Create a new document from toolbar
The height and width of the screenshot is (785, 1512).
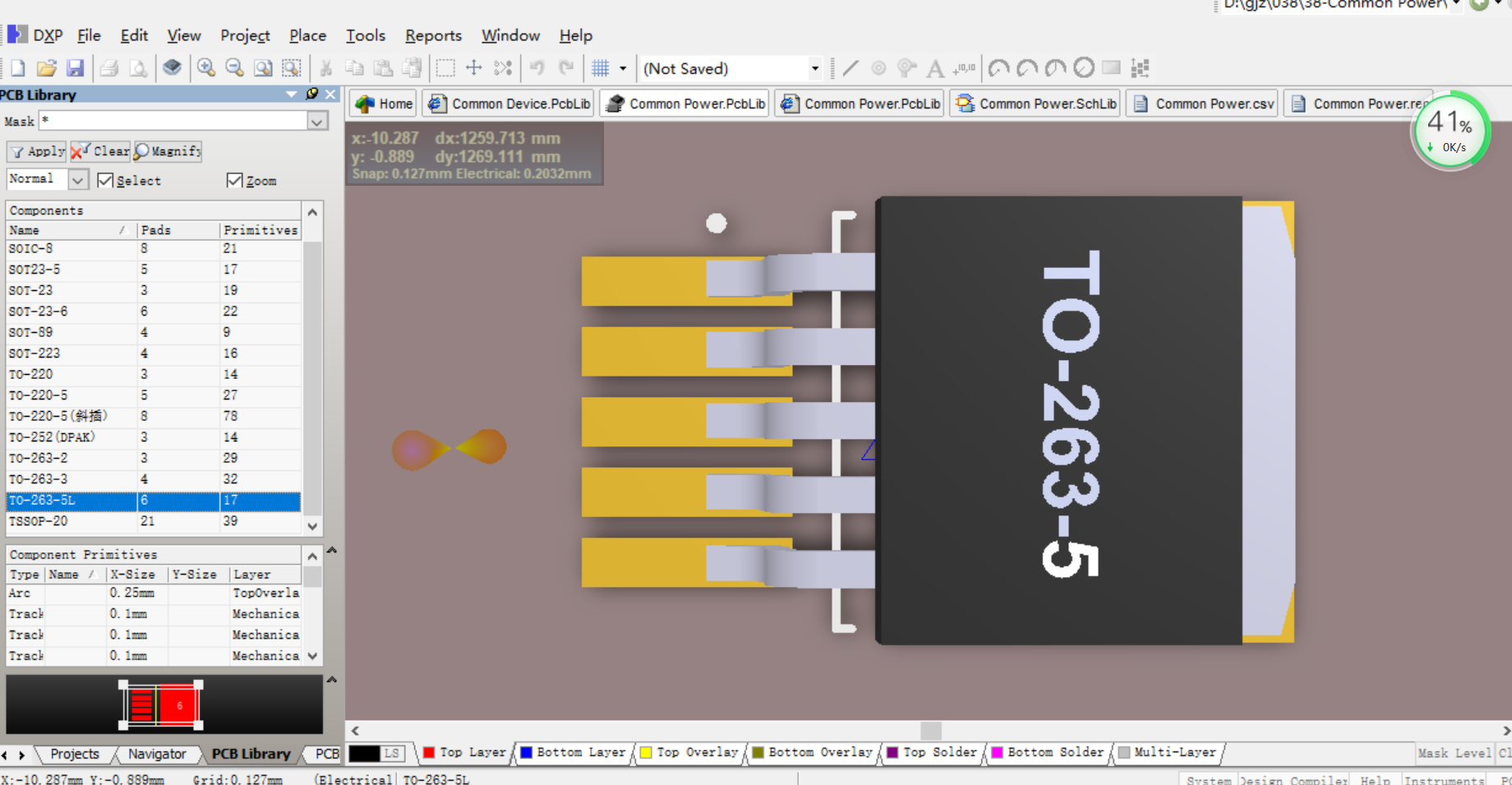[x=17, y=68]
